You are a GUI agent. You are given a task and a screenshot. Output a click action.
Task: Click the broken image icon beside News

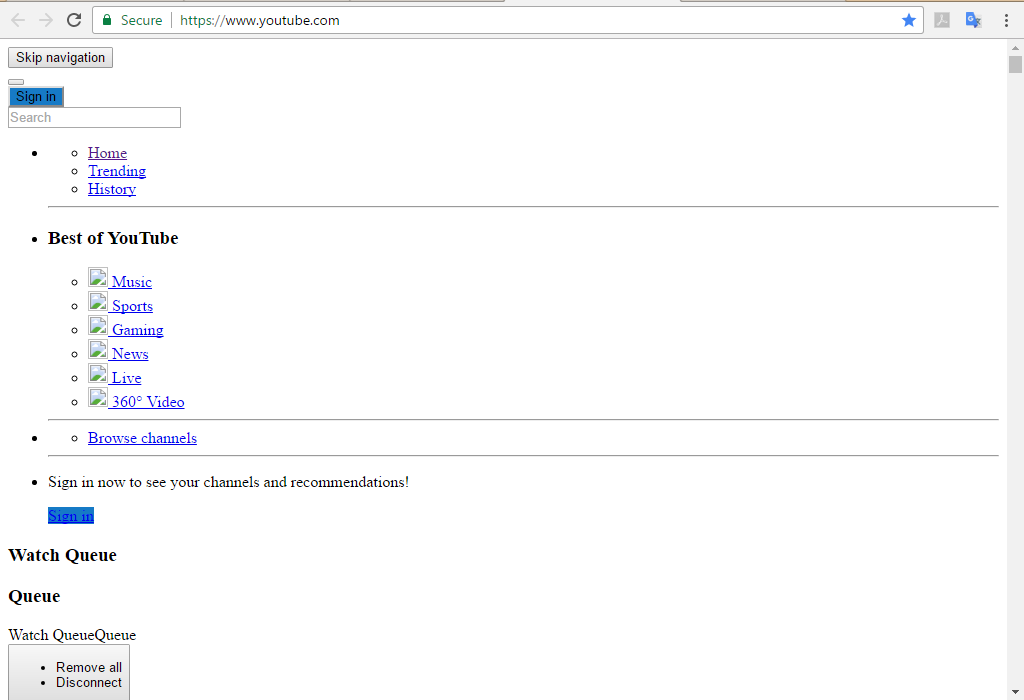click(98, 349)
